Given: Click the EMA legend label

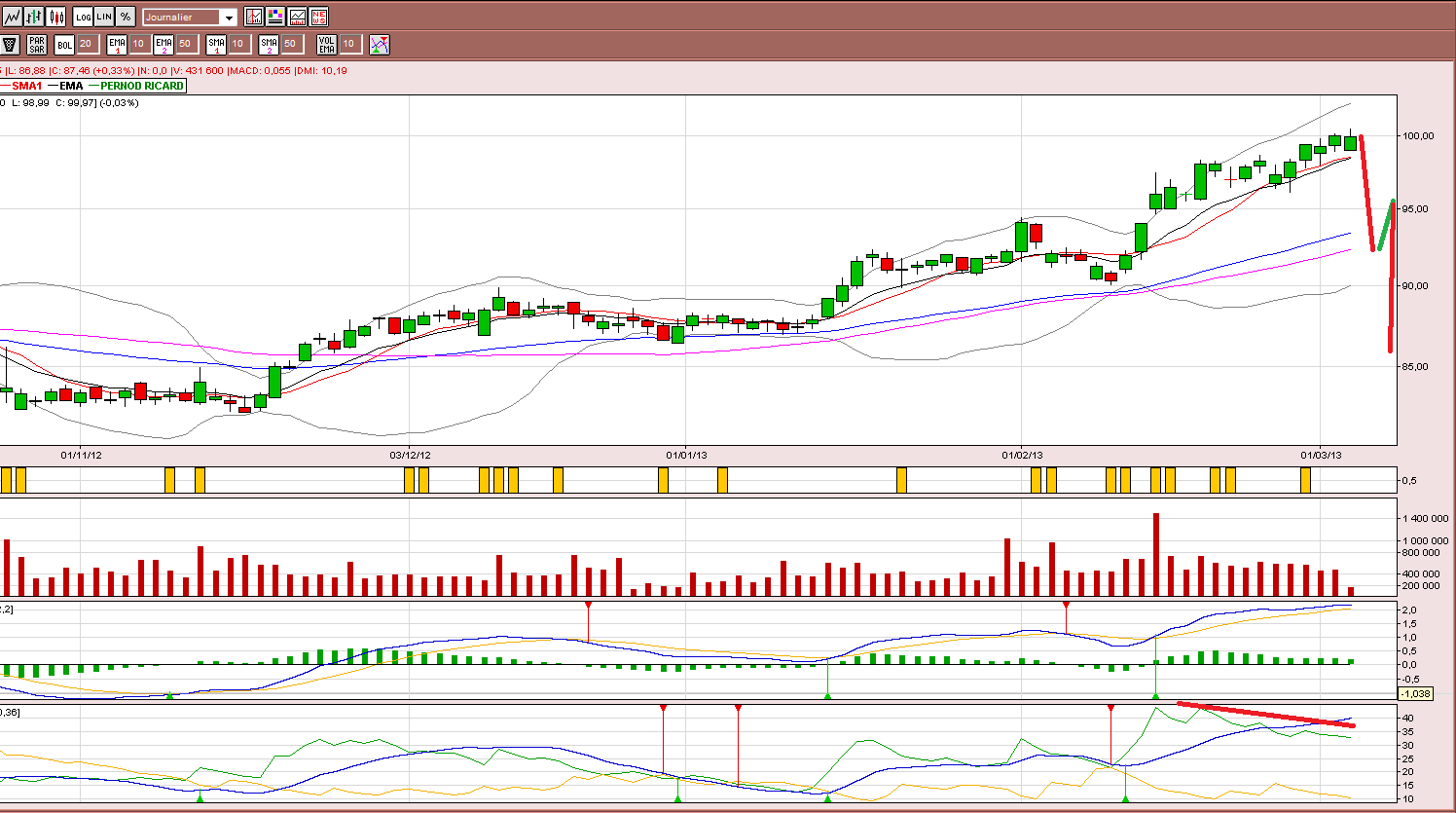Looking at the screenshot, I should [x=71, y=86].
